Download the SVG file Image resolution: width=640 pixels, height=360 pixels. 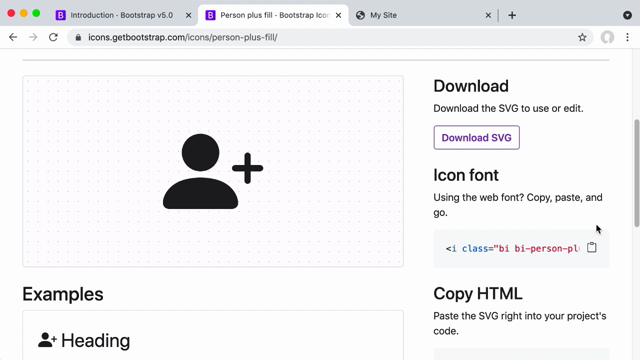point(476,138)
